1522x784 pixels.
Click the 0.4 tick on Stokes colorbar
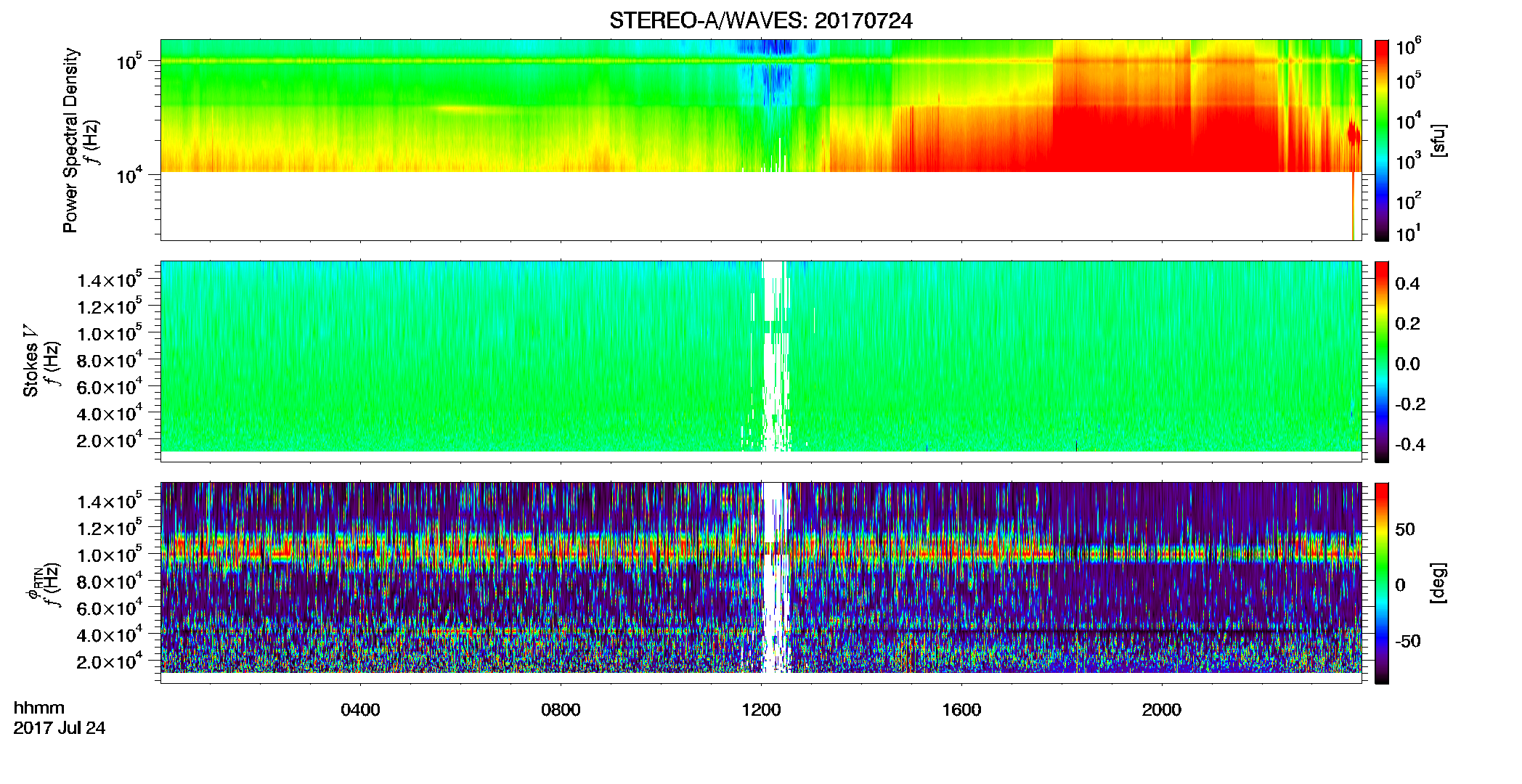[x=1407, y=284]
